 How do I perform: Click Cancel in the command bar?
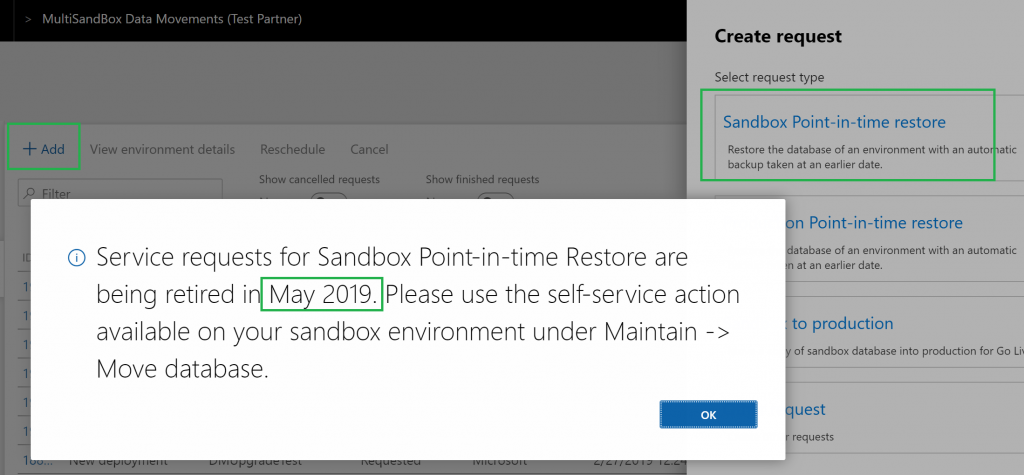click(x=369, y=149)
